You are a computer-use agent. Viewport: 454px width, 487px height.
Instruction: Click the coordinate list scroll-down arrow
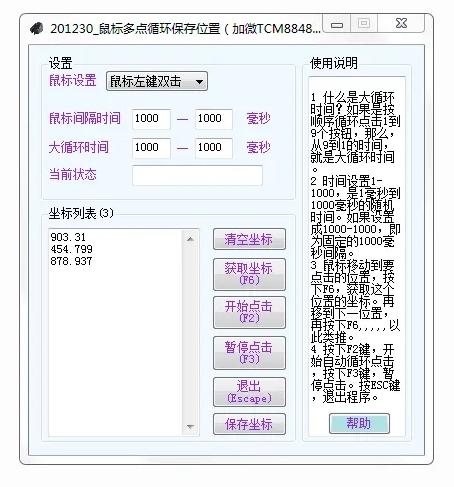(x=190, y=426)
